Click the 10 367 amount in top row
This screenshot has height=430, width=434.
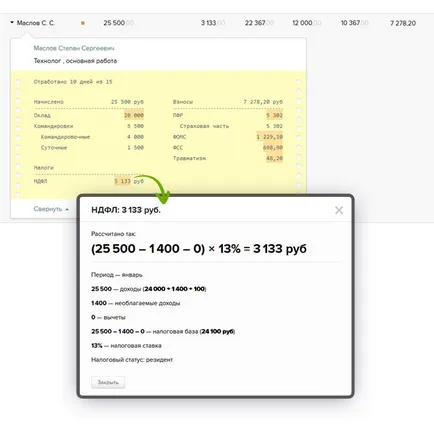pos(354,23)
